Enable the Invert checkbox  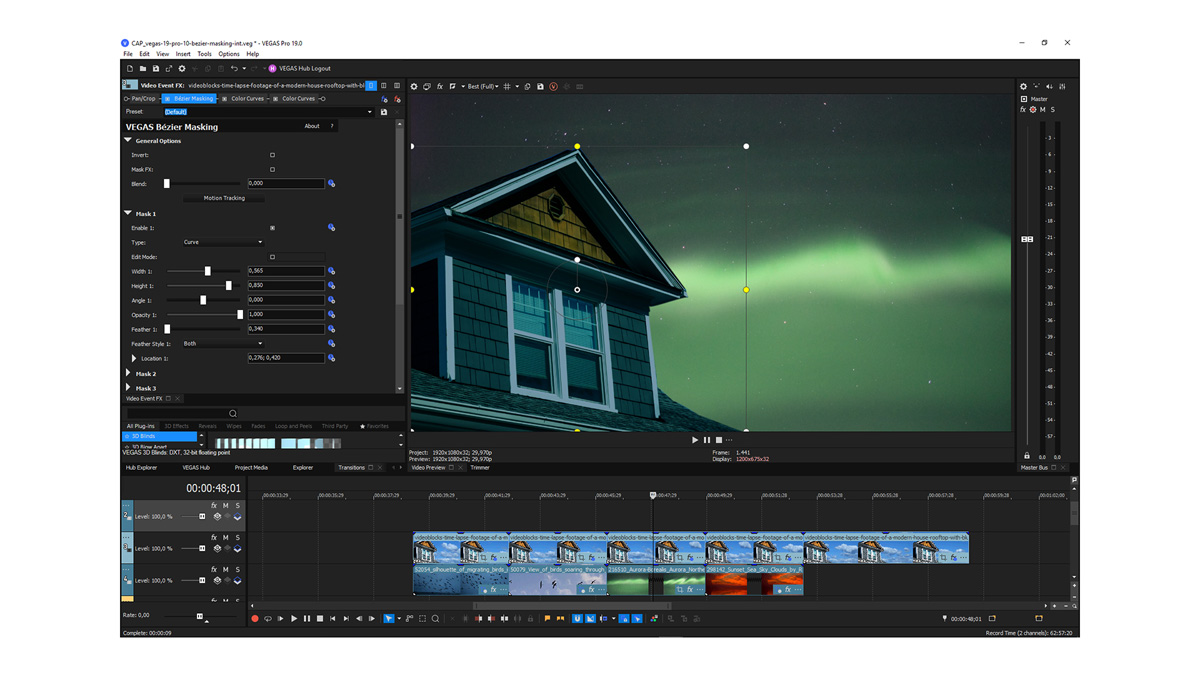click(272, 155)
